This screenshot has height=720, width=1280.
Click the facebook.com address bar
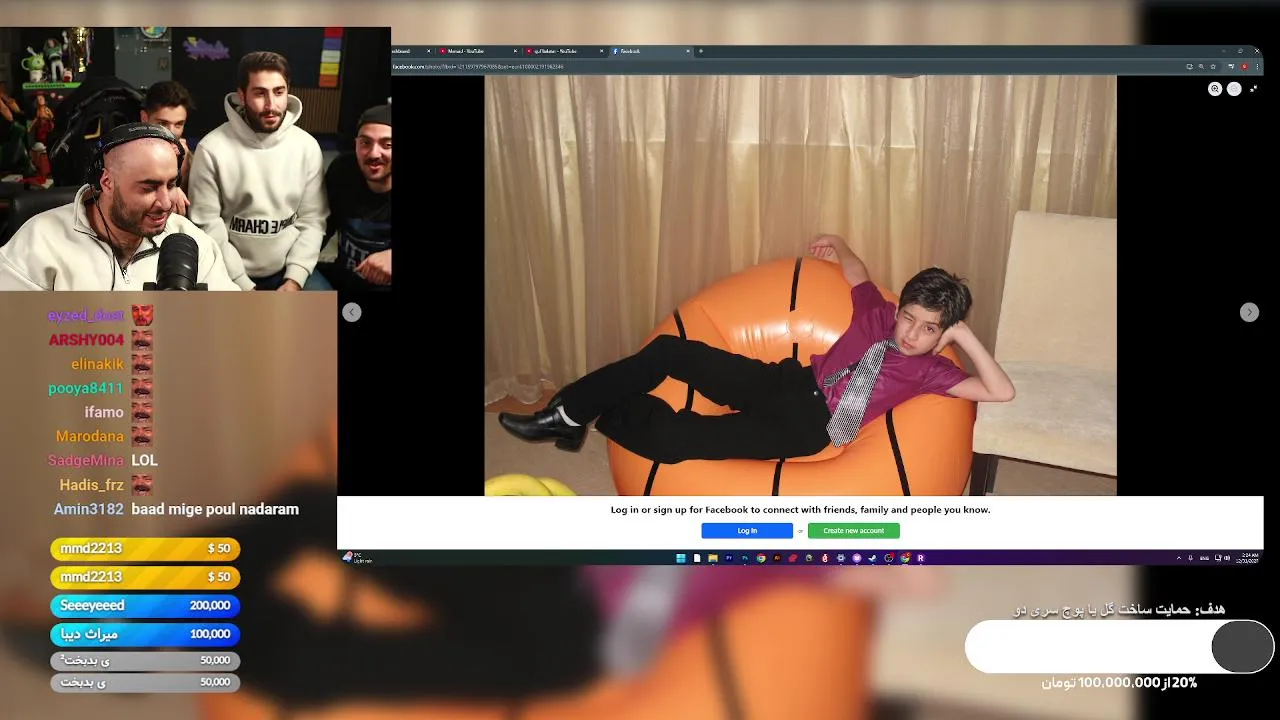pyautogui.click(x=780, y=66)
